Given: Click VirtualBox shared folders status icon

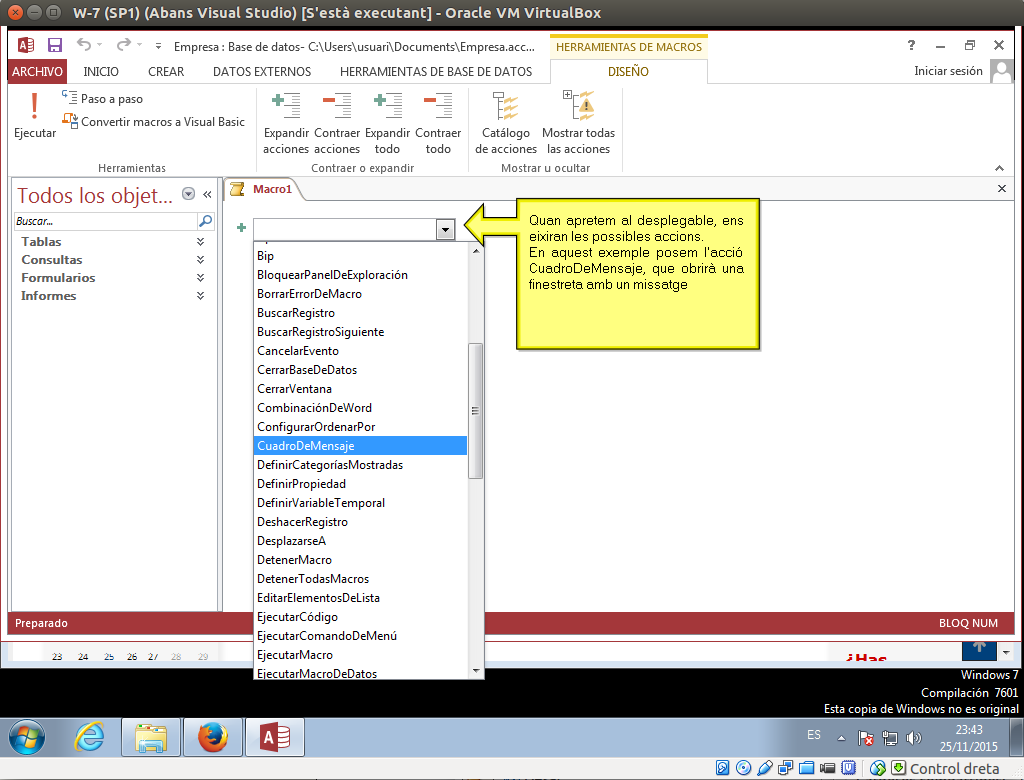Looking at the screenshot, I should 807,768.
